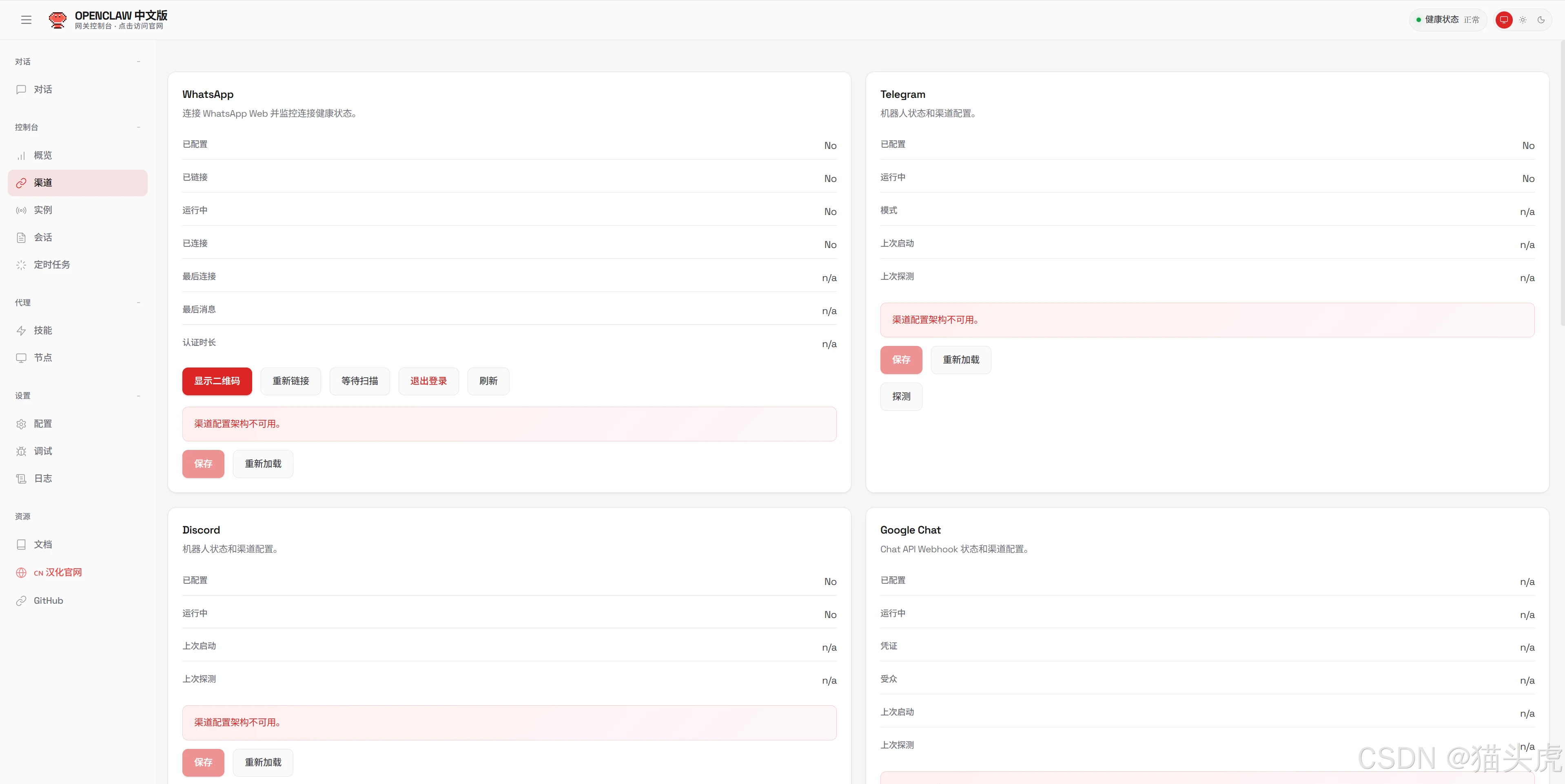
Task: Click the hamburger menu icon top left
Action: coord(26,20)
